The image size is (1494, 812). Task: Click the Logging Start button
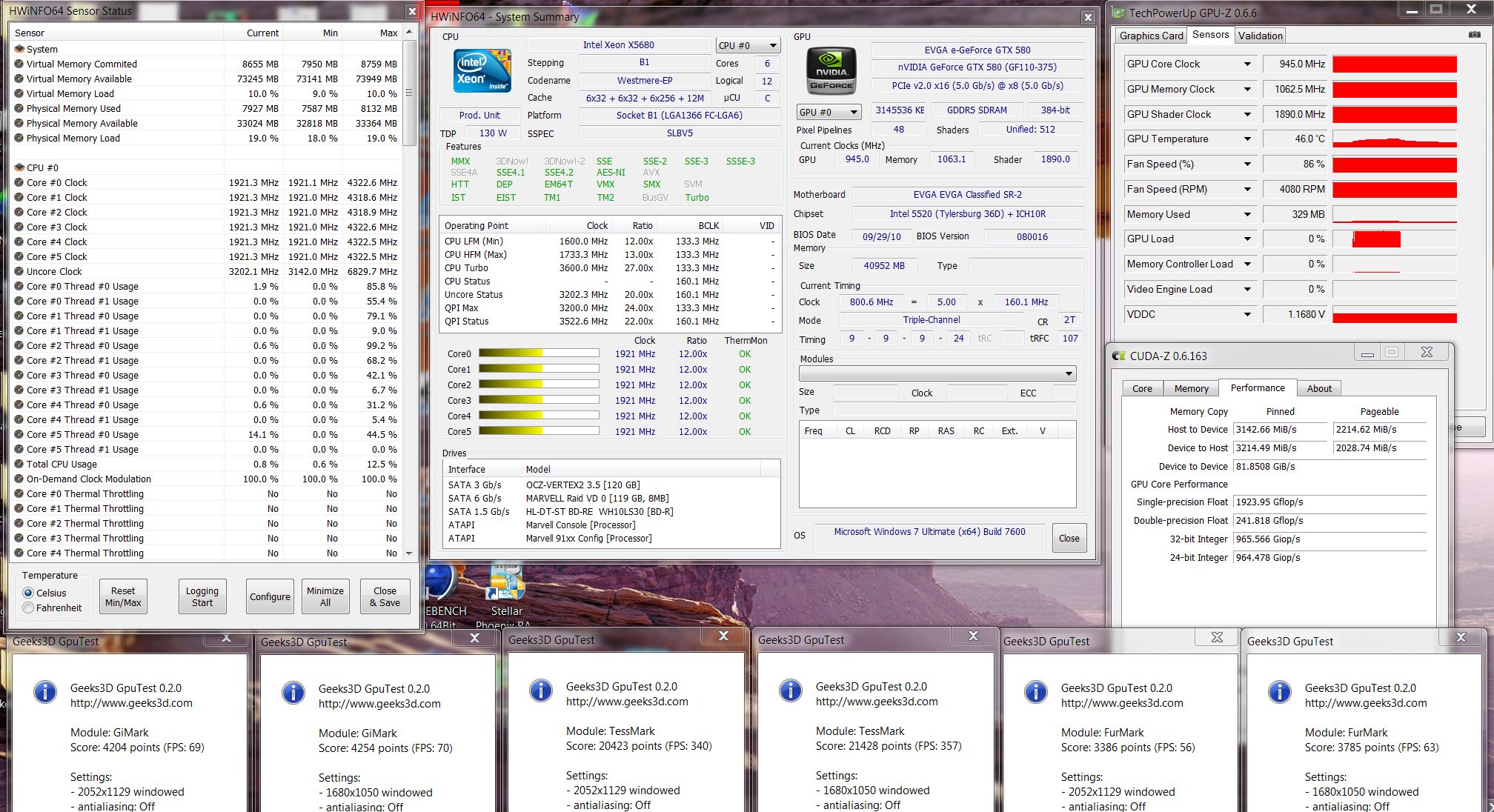point(202,596)
